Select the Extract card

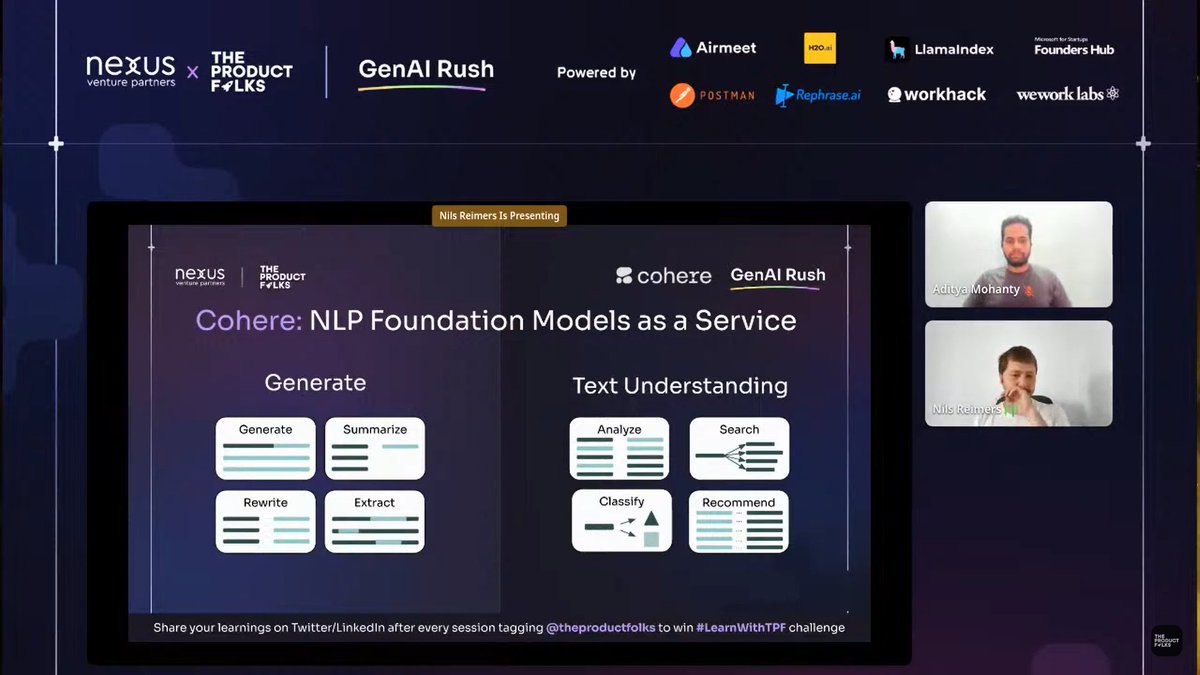coord(375,521)
